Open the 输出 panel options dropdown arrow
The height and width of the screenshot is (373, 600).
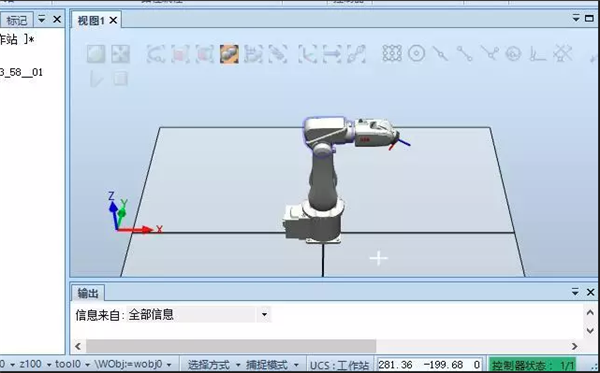tap(575, 292)
